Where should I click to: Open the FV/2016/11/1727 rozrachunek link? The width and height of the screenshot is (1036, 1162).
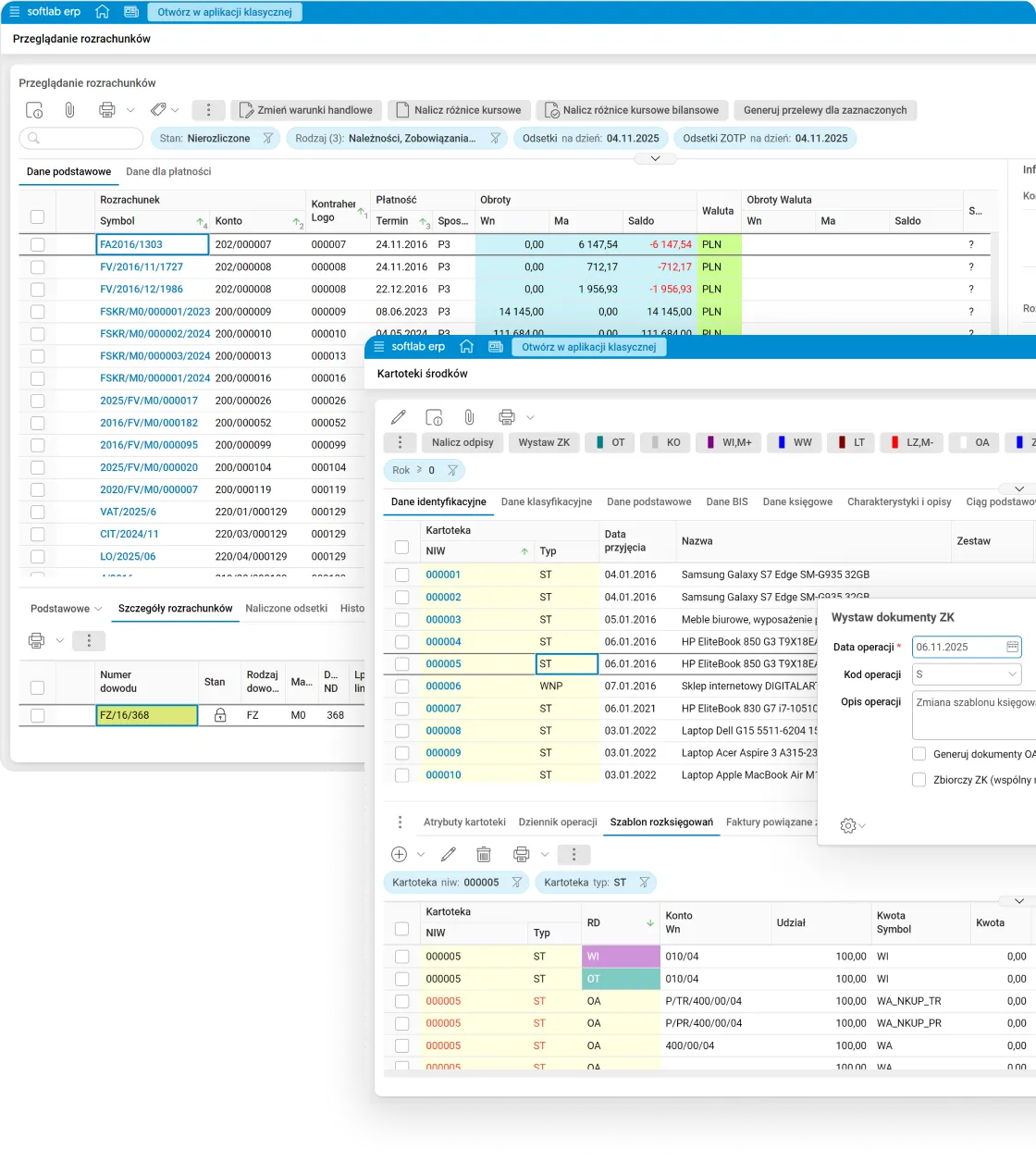point(142,266)
